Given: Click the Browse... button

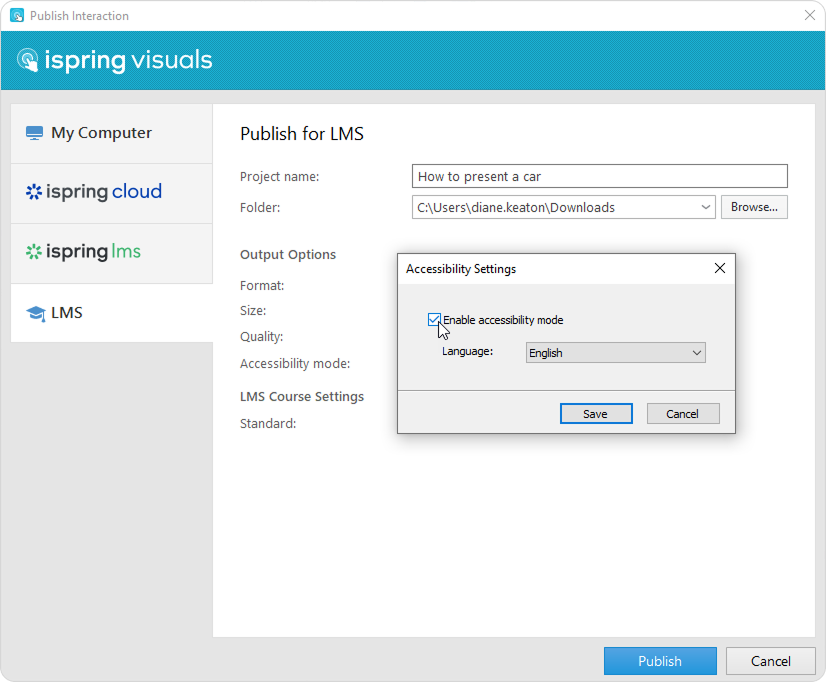Looking at the screenshot, I should 754,207.
